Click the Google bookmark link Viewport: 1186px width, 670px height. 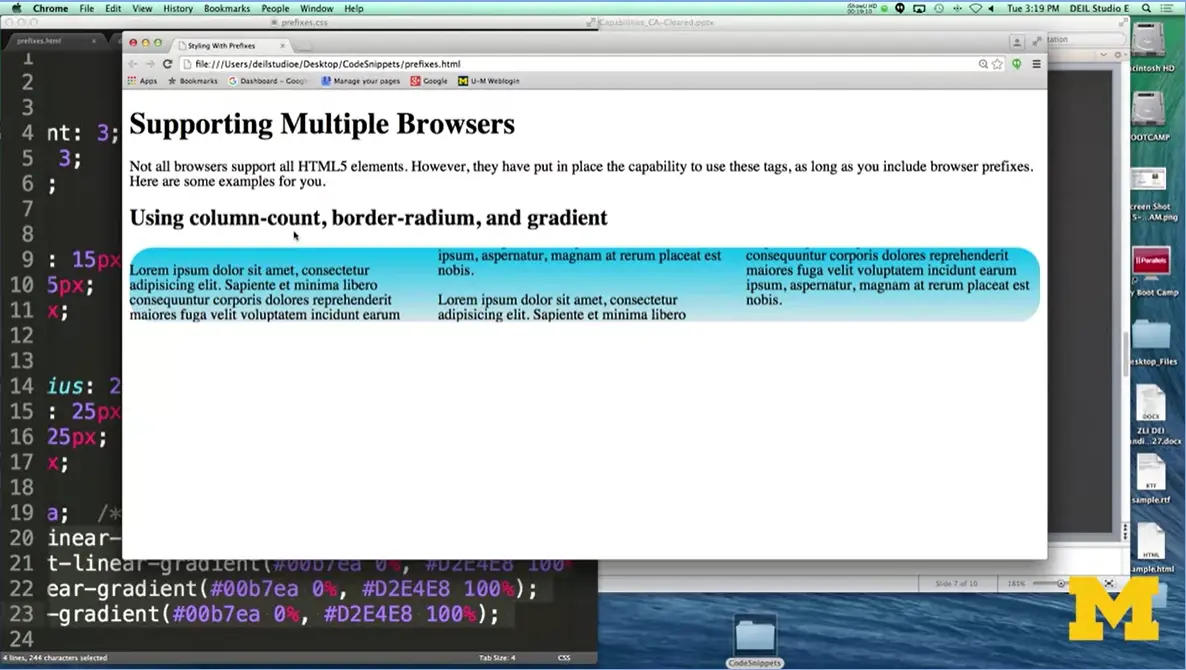click(429, 81)
